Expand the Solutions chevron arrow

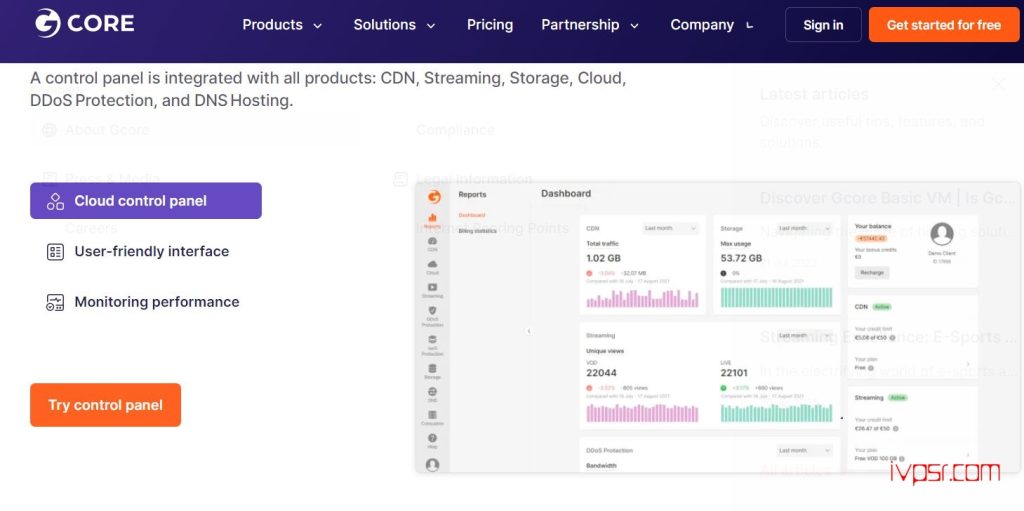coord(430,26)
